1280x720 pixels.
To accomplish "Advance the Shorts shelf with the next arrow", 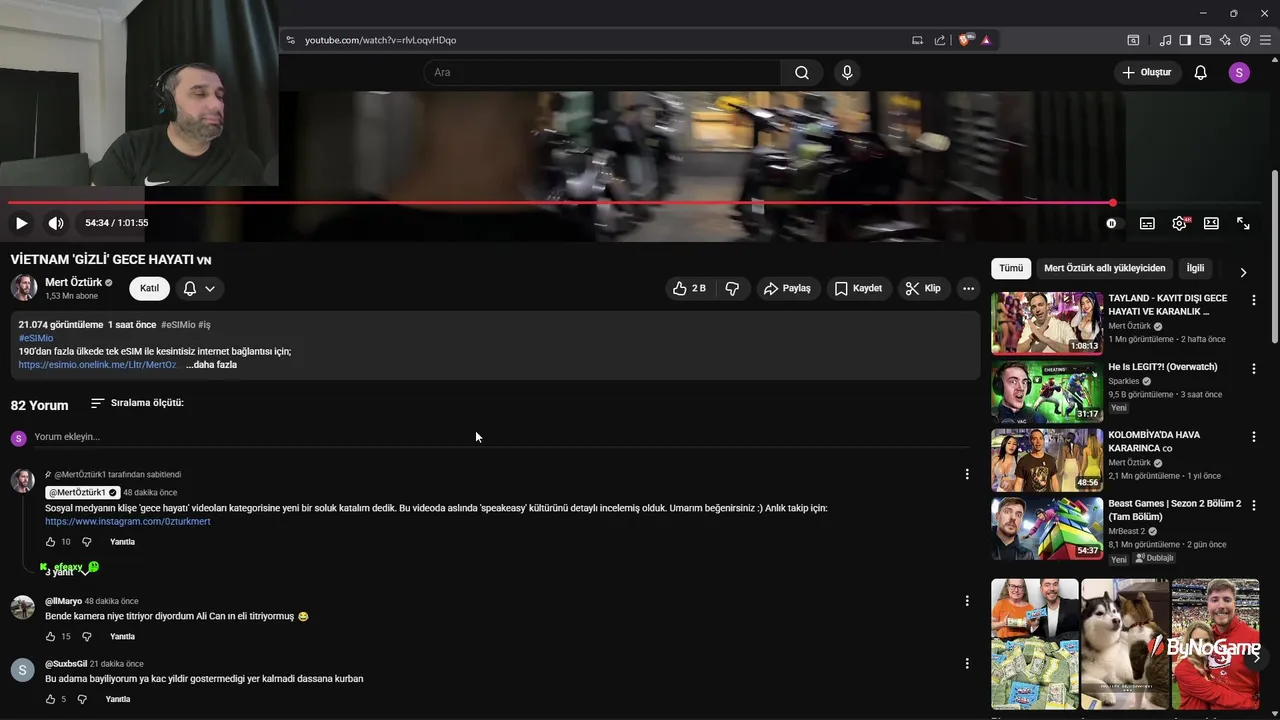I will [x=1256, y=657].
